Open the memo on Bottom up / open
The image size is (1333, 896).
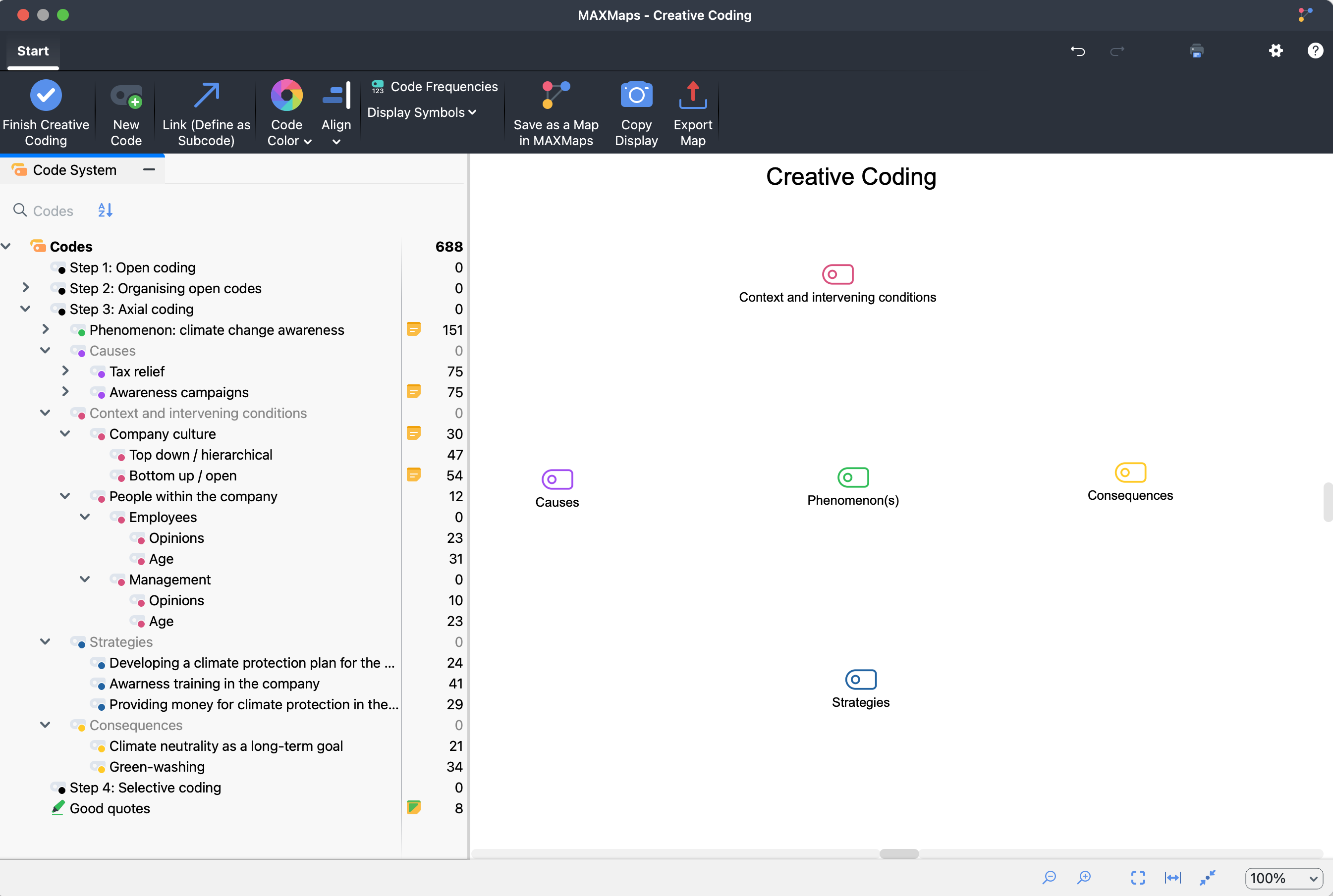coord(414,474)
